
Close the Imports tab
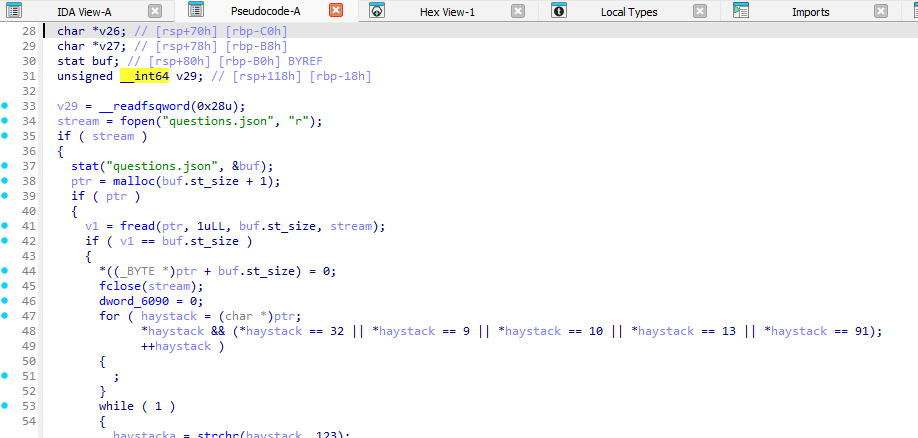coord(880,12)
